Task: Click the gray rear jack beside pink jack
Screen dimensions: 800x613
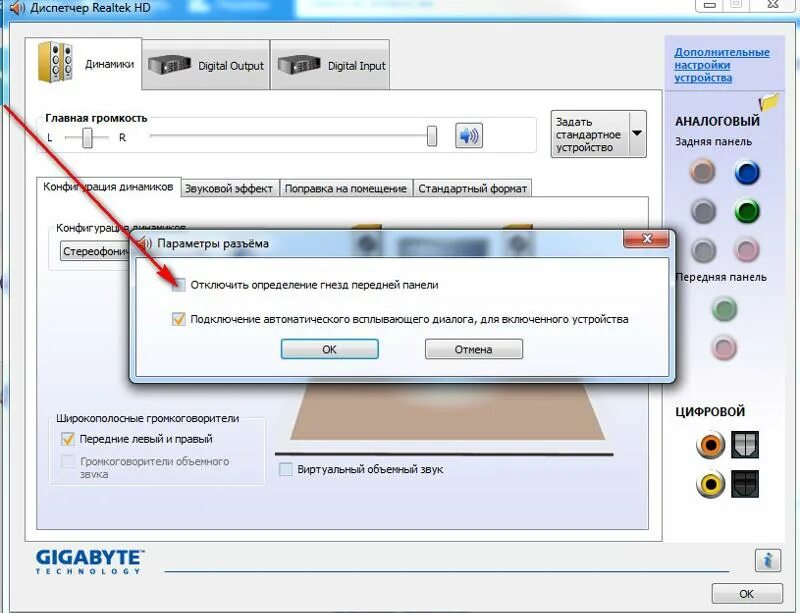Action: click(x=704, y=250)
